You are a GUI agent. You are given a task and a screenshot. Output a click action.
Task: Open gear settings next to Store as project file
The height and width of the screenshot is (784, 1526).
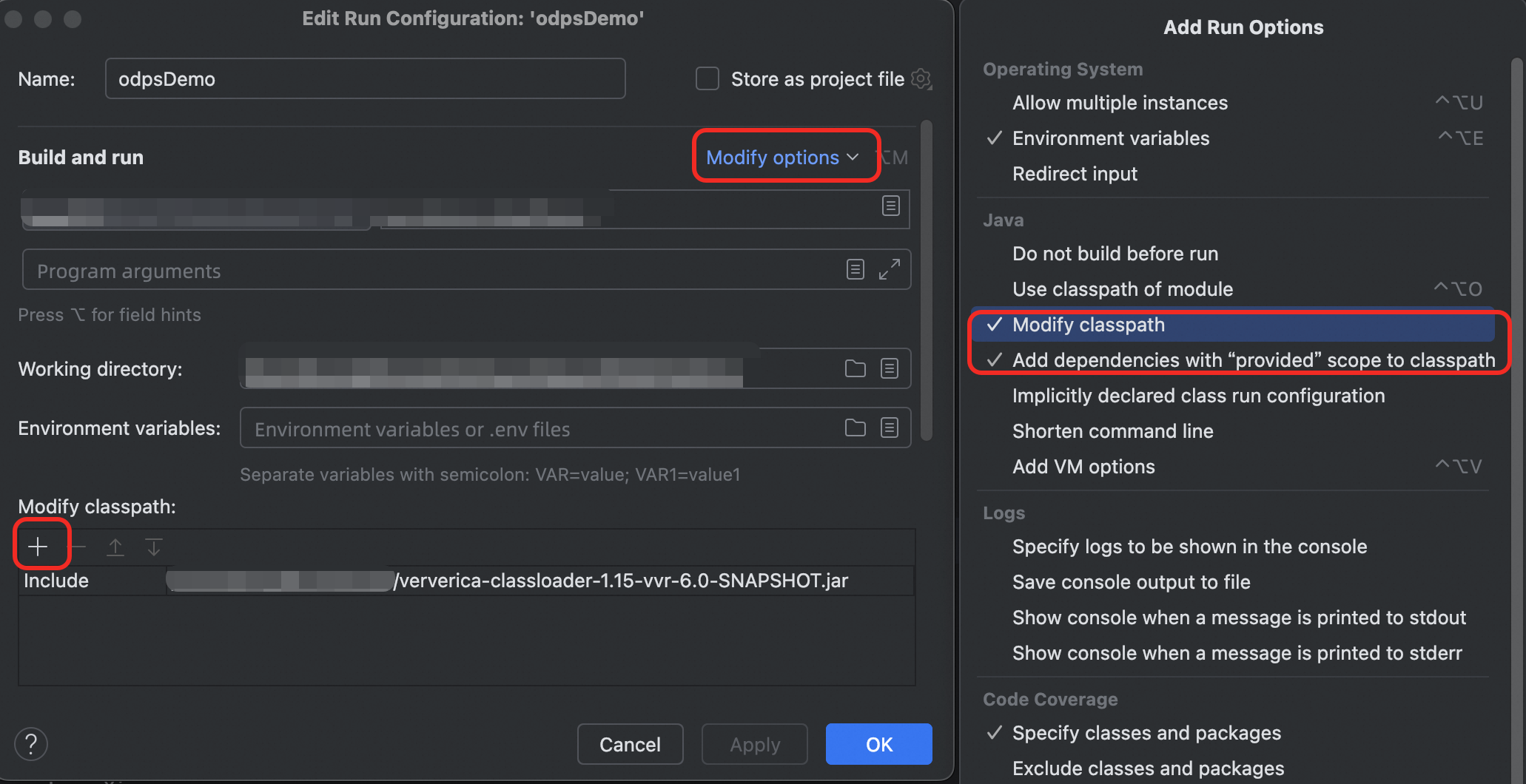tap(921, 78)
